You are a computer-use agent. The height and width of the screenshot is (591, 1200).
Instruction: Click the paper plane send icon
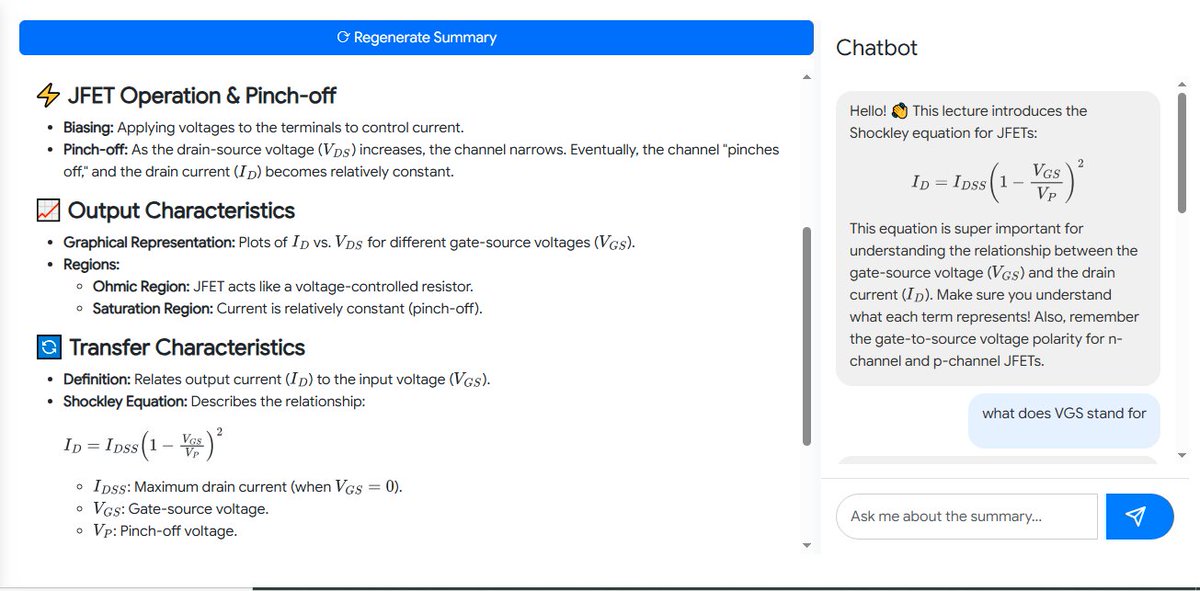1139,516
